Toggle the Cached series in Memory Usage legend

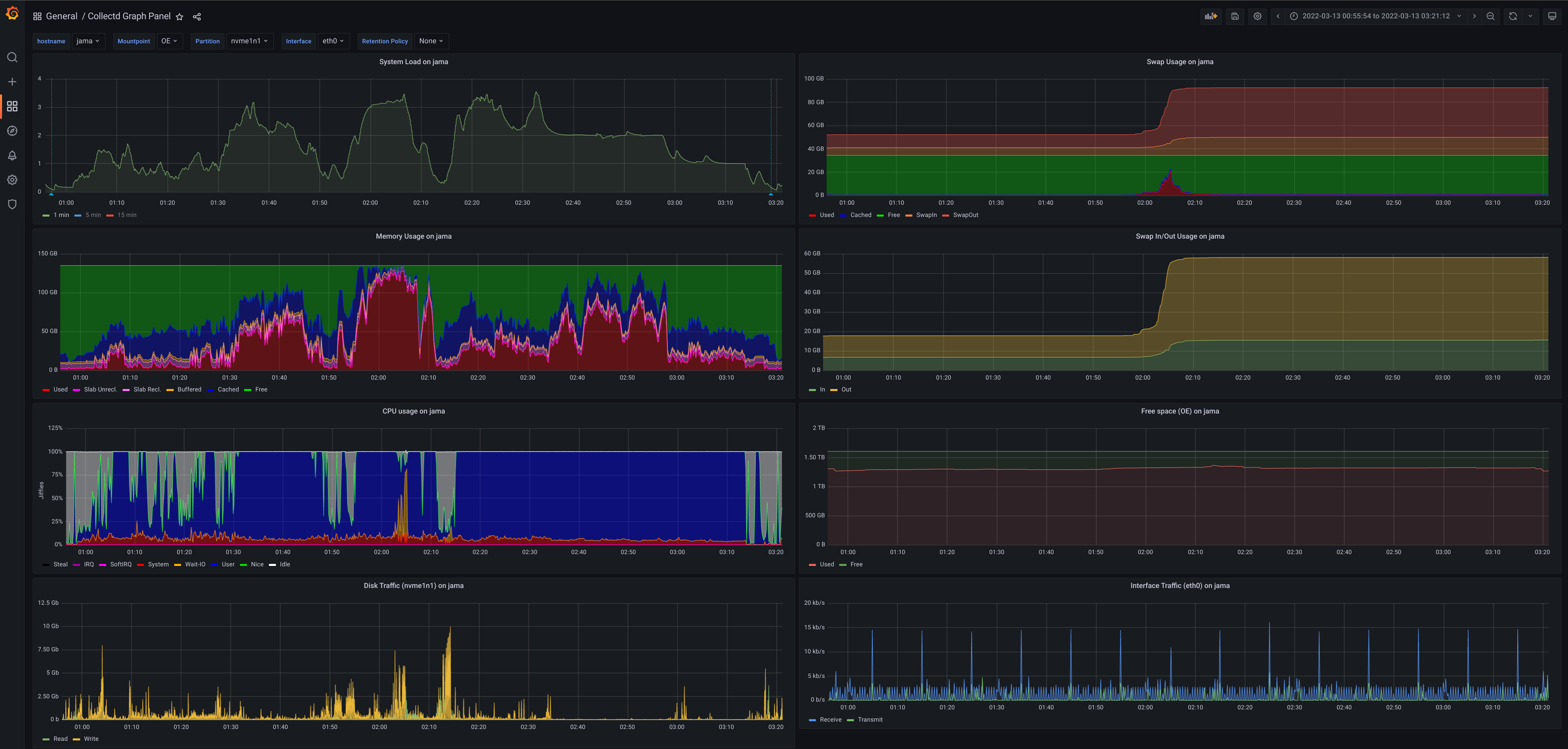pyautogui.click(x=228, y=389)
